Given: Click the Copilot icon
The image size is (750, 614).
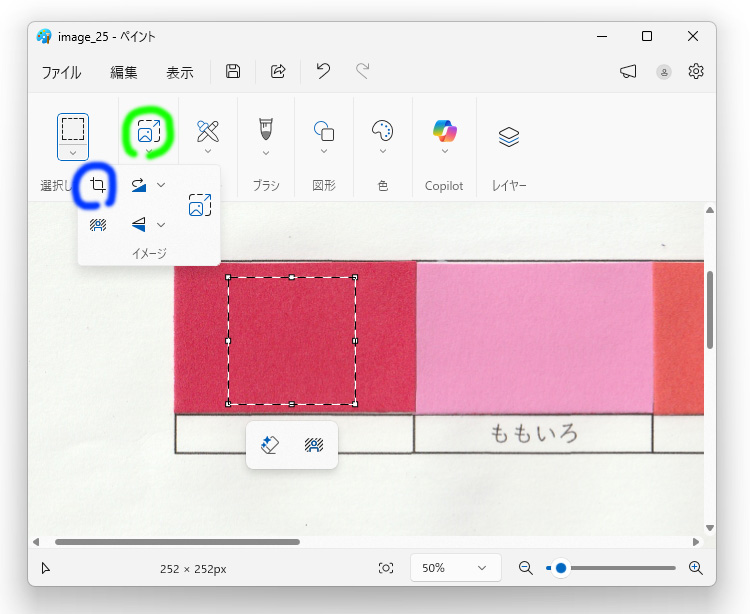Looking at the screenshot, I should [x=444, y=131].
